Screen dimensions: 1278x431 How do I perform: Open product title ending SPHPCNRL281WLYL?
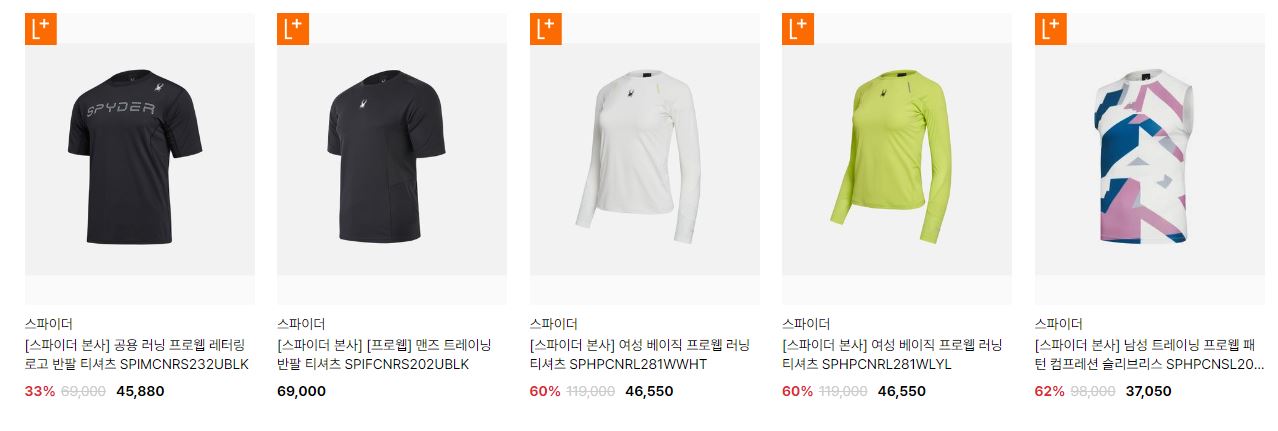[892, 355]
